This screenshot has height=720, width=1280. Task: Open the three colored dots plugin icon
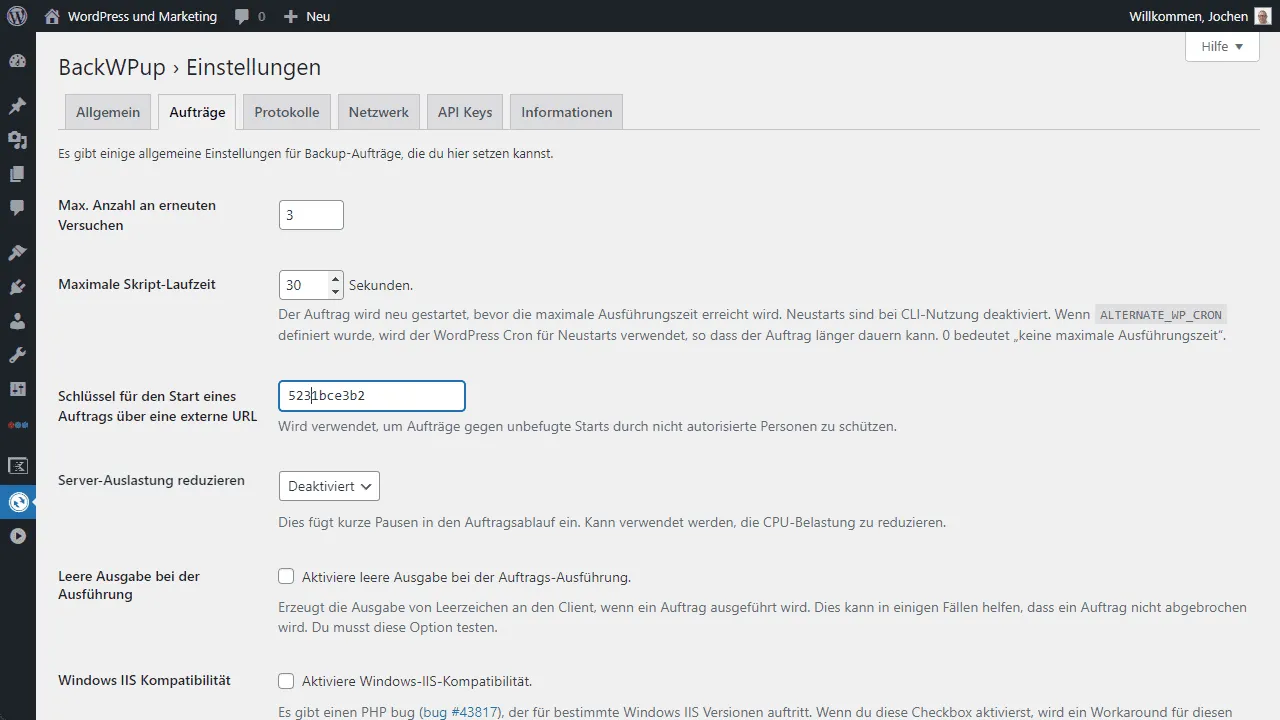coord(17,424)
